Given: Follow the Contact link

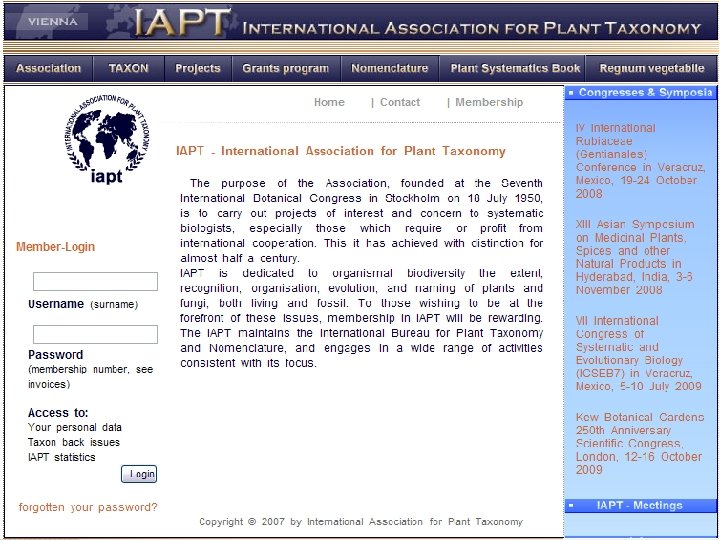Looking at the screenshot, I should [399, 102].
